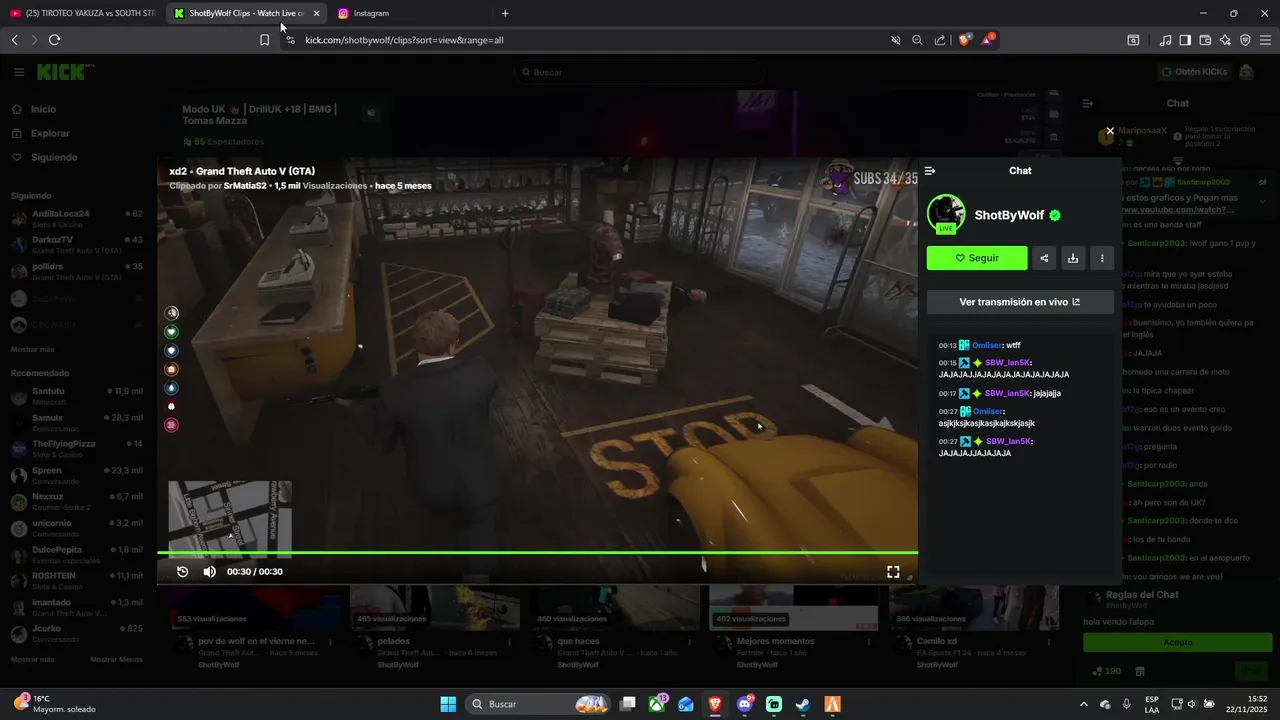View site information icon in address bar
Image resolution: width=1280 pixels, height=720 pixels.
(x=290, y=40)
